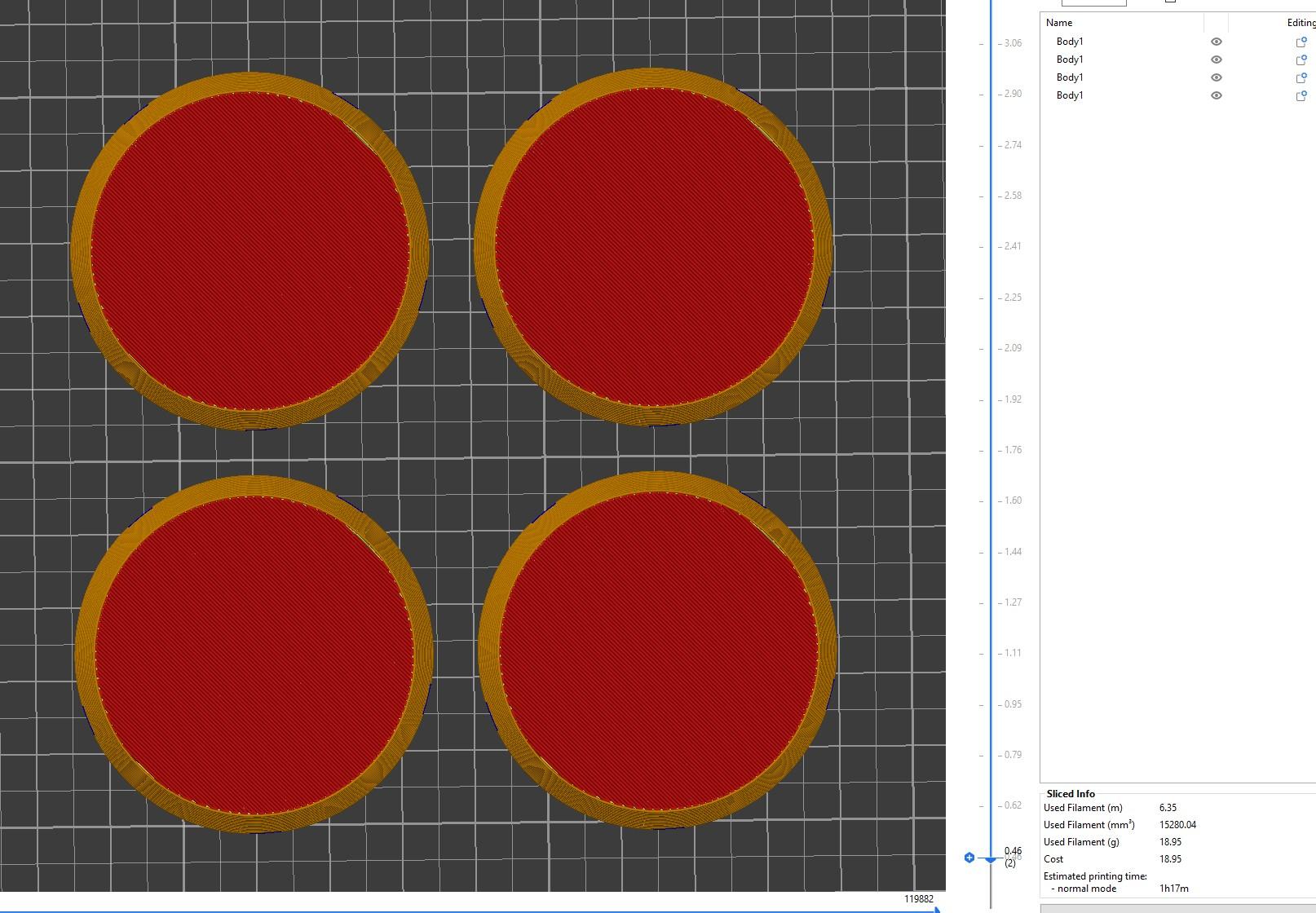This screenshot has height=913, width=1316.
Task: Open editing icon for first Body1 row
Action: (1301, 42)
